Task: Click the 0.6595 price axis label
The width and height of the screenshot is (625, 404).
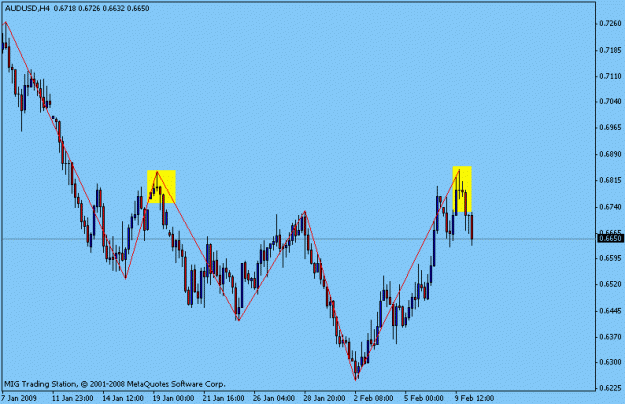Action: 610,258
